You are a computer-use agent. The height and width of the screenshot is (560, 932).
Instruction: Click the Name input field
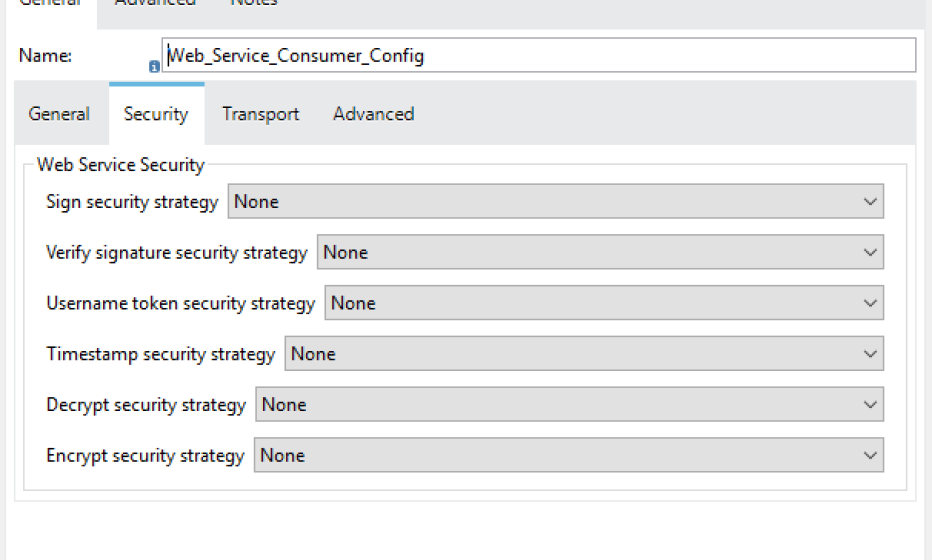point(540,56)
